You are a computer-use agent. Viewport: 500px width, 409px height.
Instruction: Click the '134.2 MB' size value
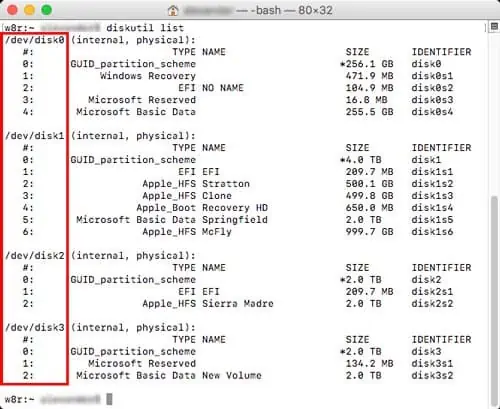coord(369,363)
